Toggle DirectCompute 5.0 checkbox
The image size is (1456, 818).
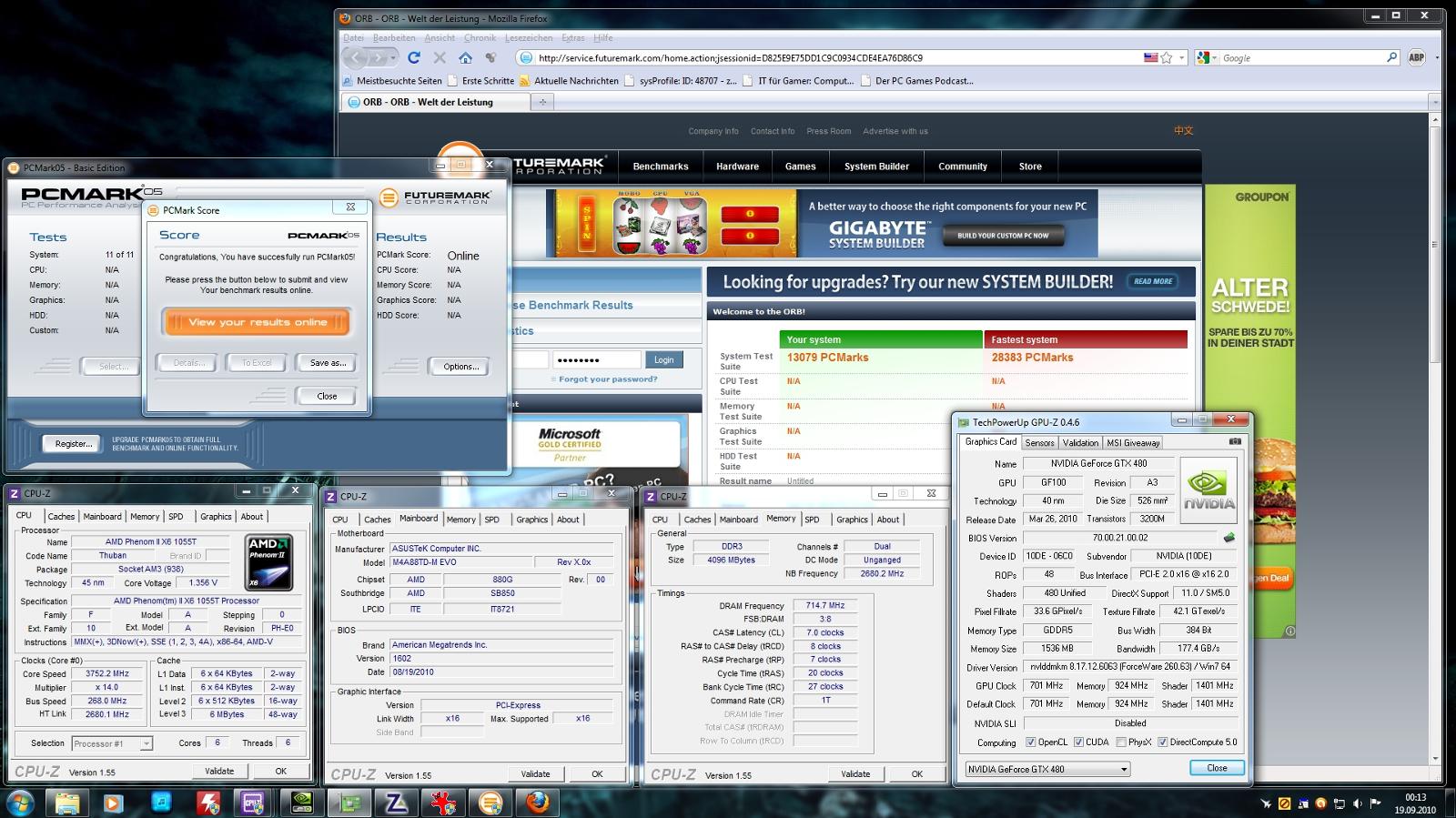(1162, 742)
